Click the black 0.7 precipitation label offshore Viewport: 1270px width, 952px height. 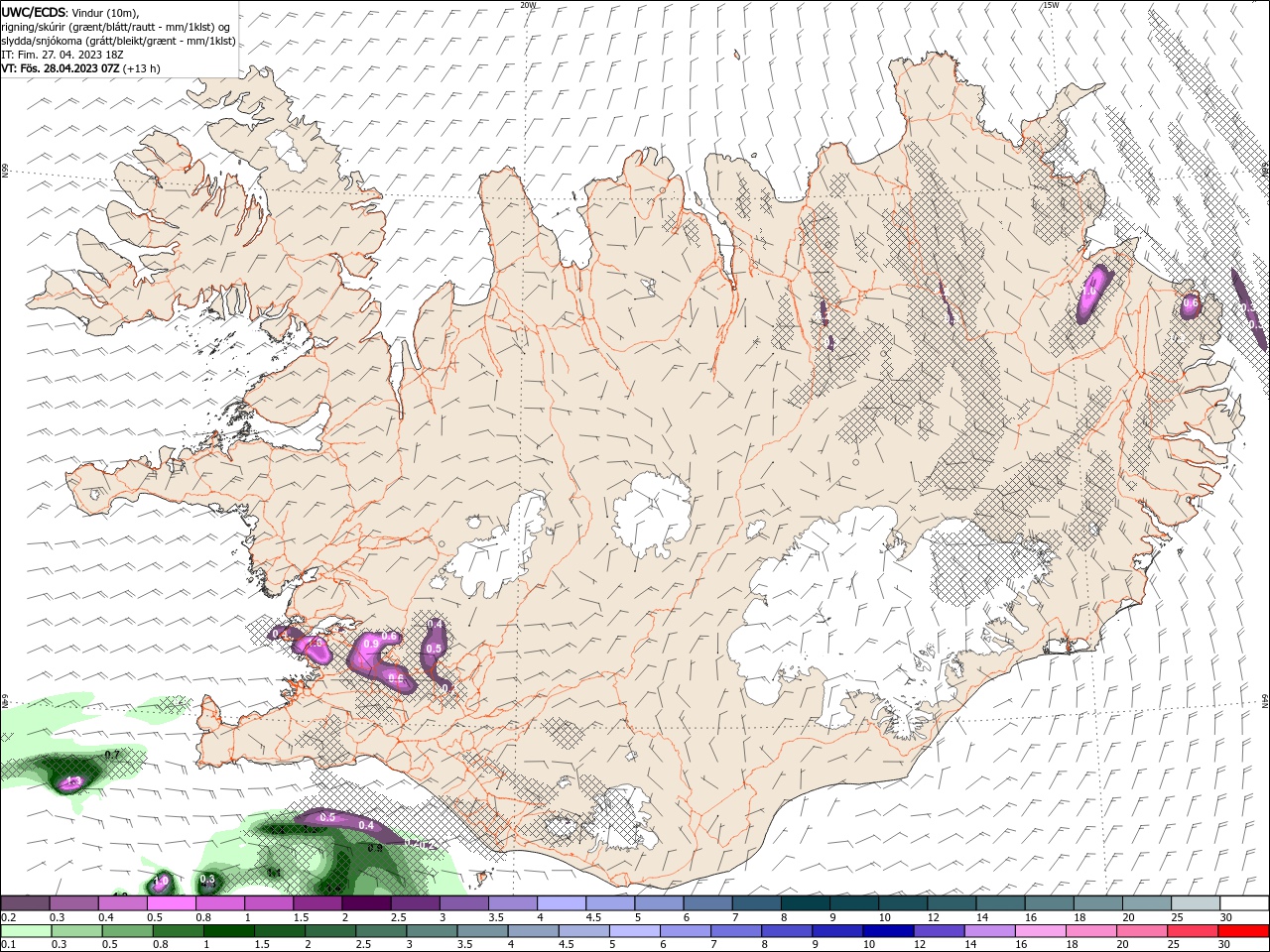112,755
